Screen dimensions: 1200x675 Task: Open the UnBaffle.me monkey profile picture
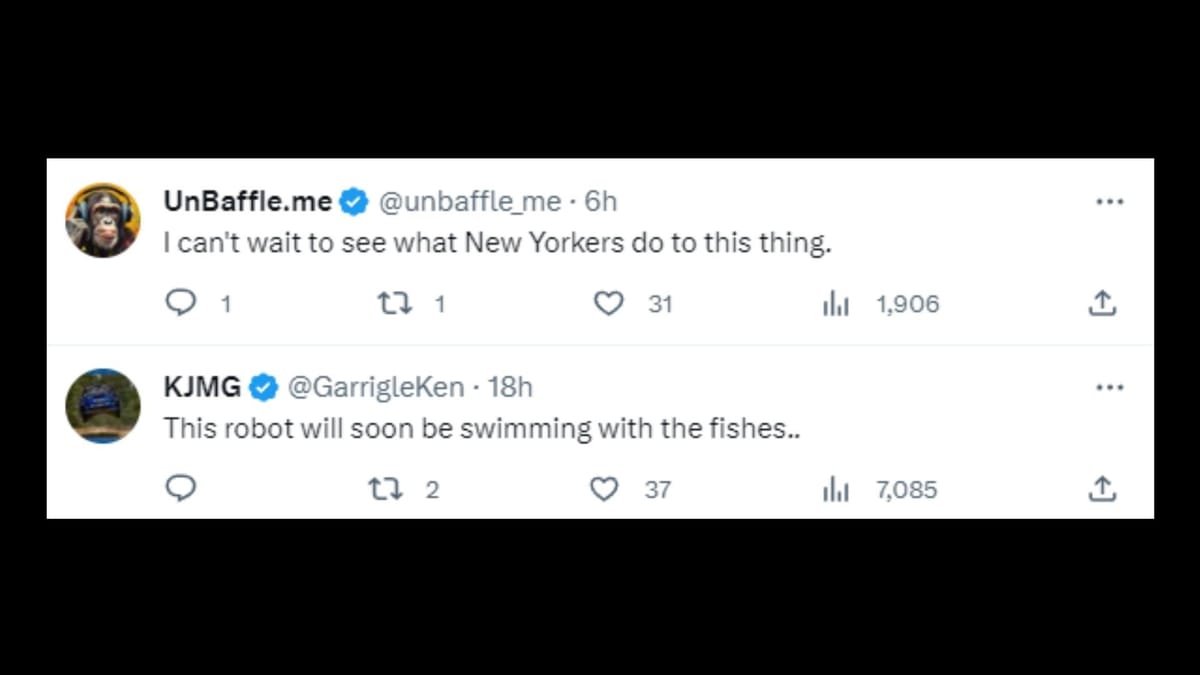pos(102,220)
